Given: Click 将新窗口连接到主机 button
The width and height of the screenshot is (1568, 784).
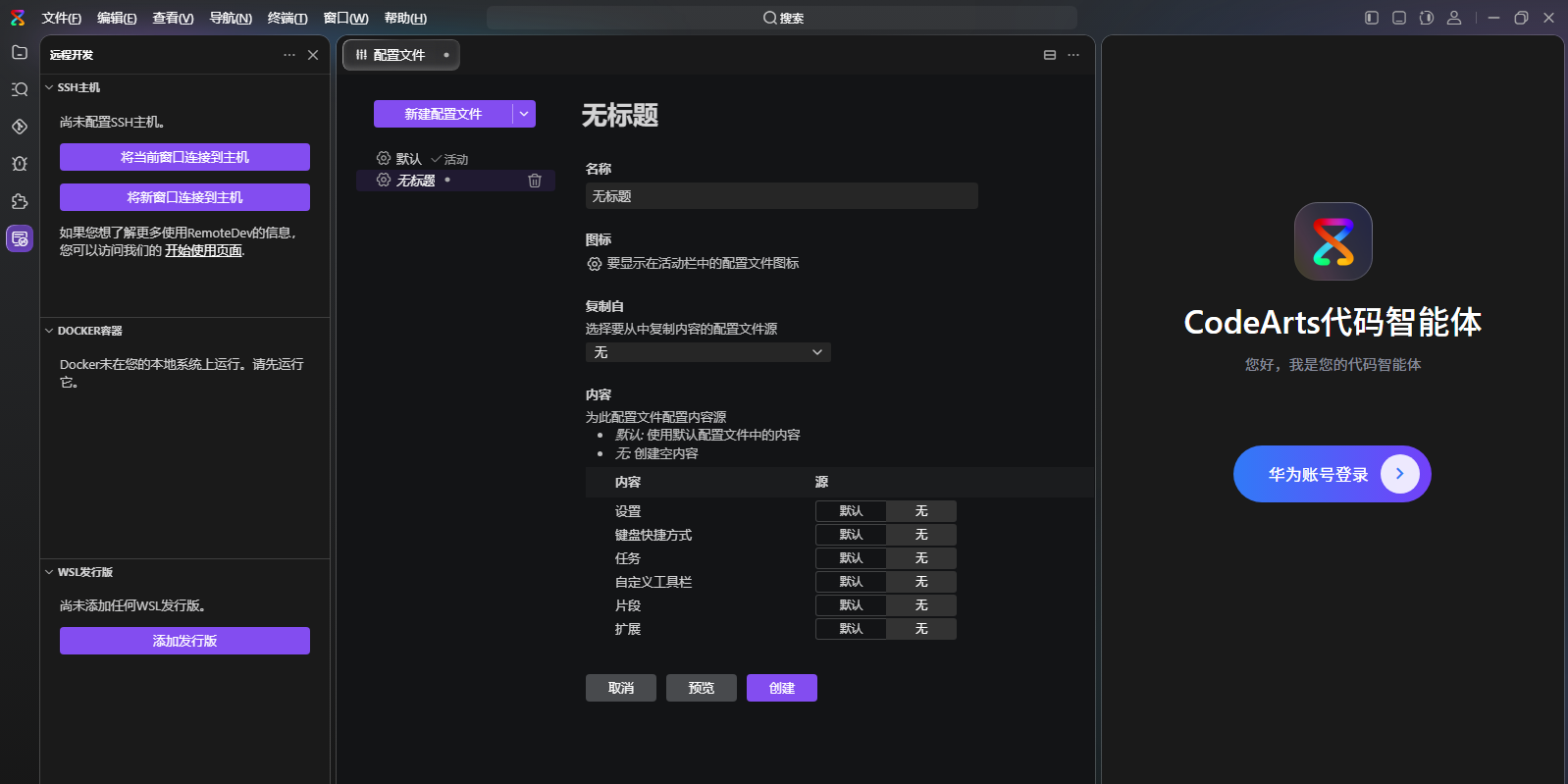Looking at the screenshot, I should 184,197.
